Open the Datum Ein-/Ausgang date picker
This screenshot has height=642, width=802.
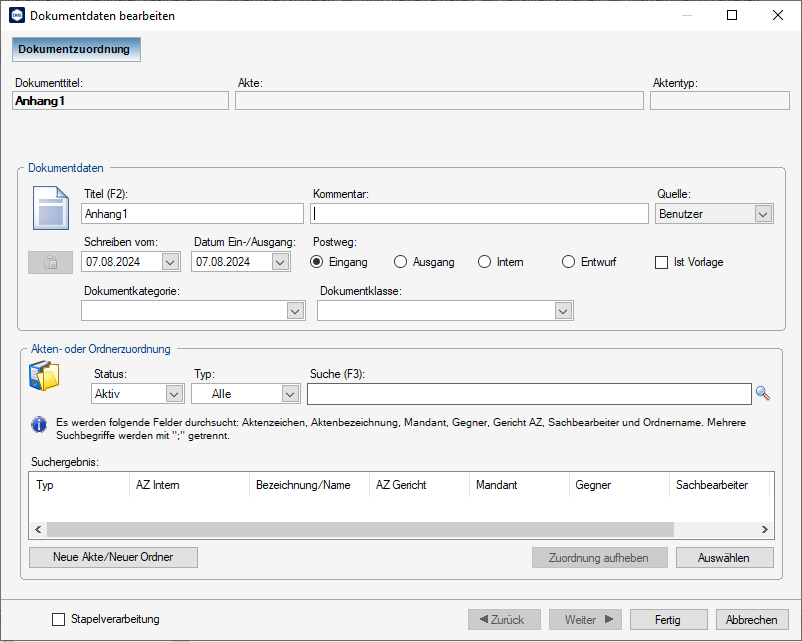[x=280, y=262]
